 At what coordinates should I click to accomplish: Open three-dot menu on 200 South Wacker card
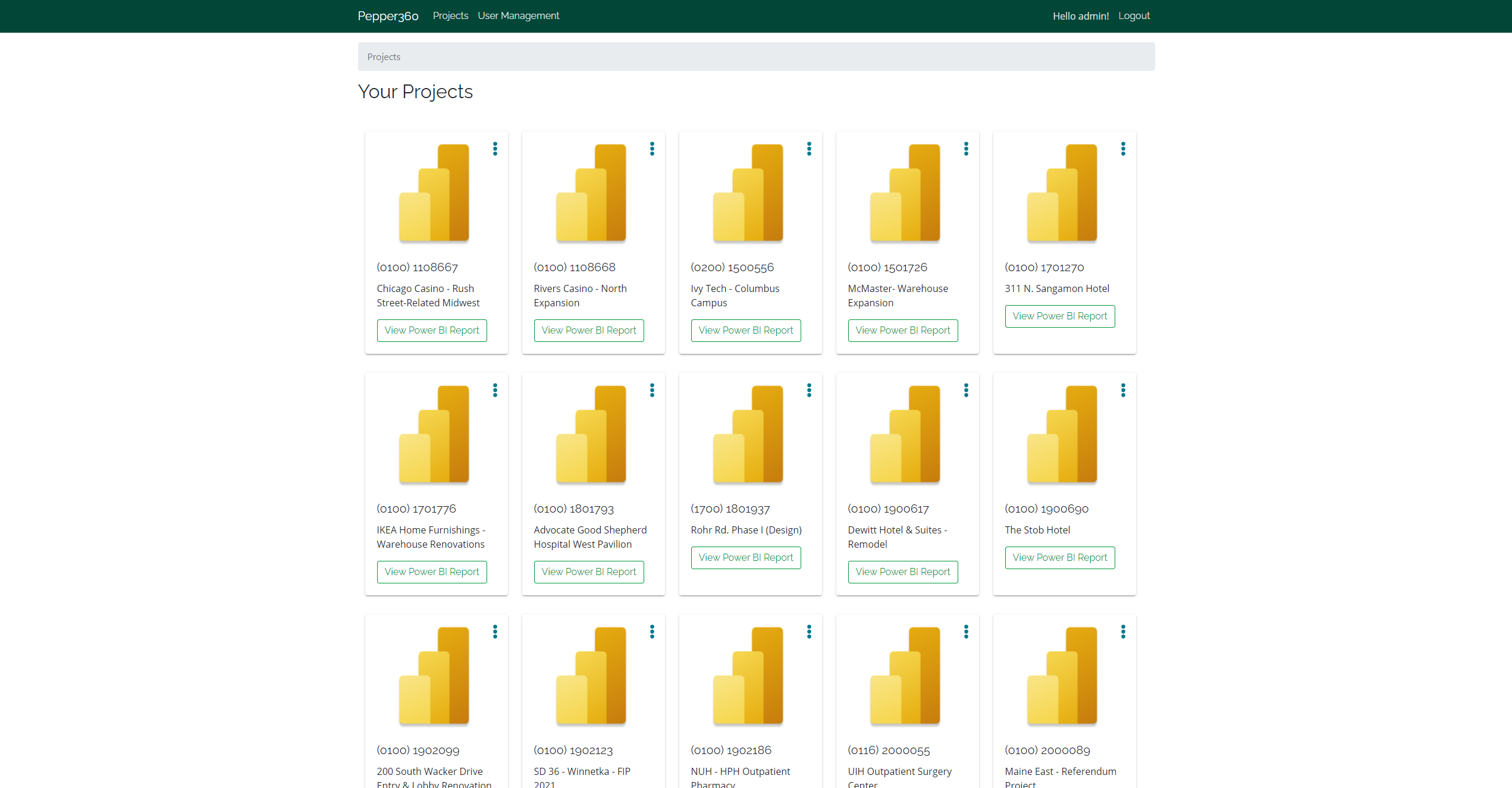pos(495,632)
